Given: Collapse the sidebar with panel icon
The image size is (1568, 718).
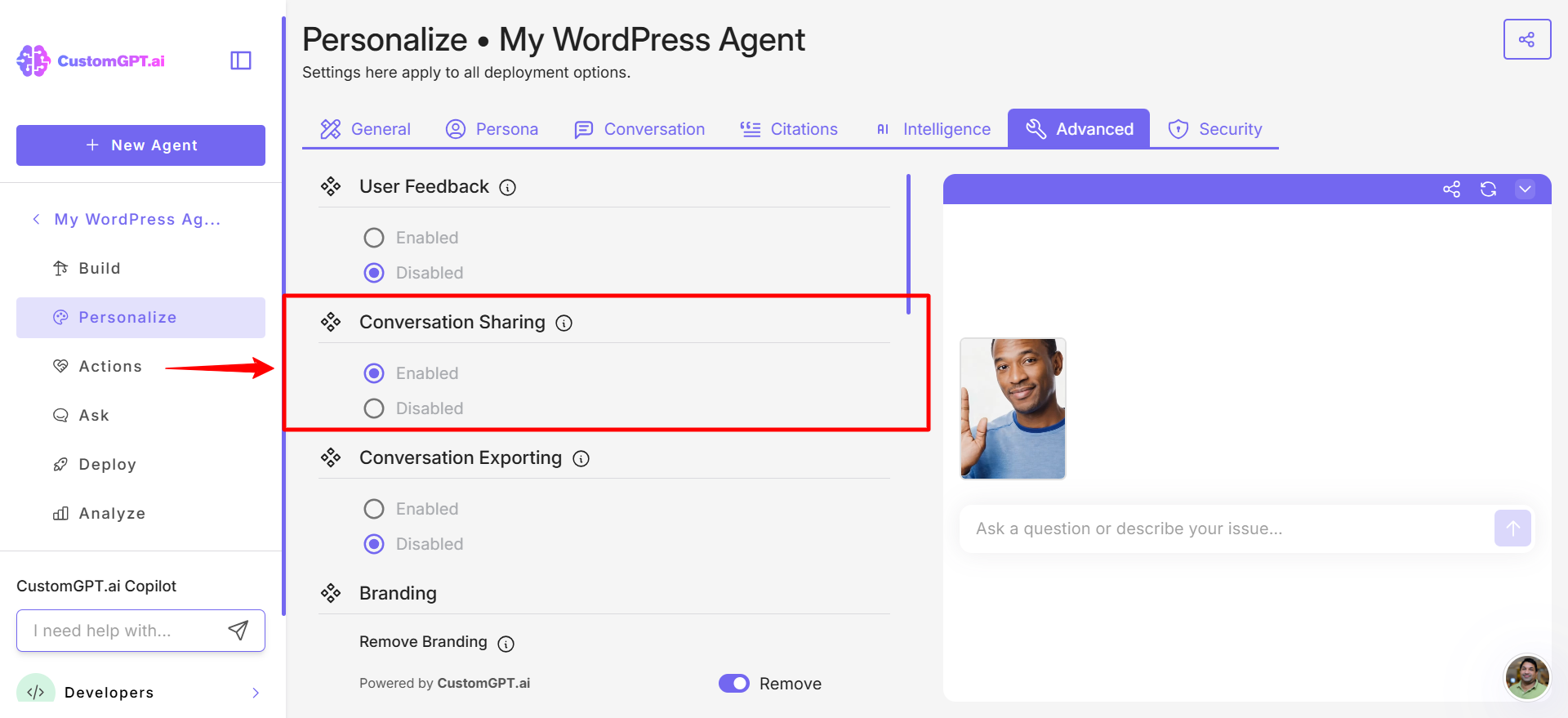Looking at the screenshot, I should tap(241, 60).
